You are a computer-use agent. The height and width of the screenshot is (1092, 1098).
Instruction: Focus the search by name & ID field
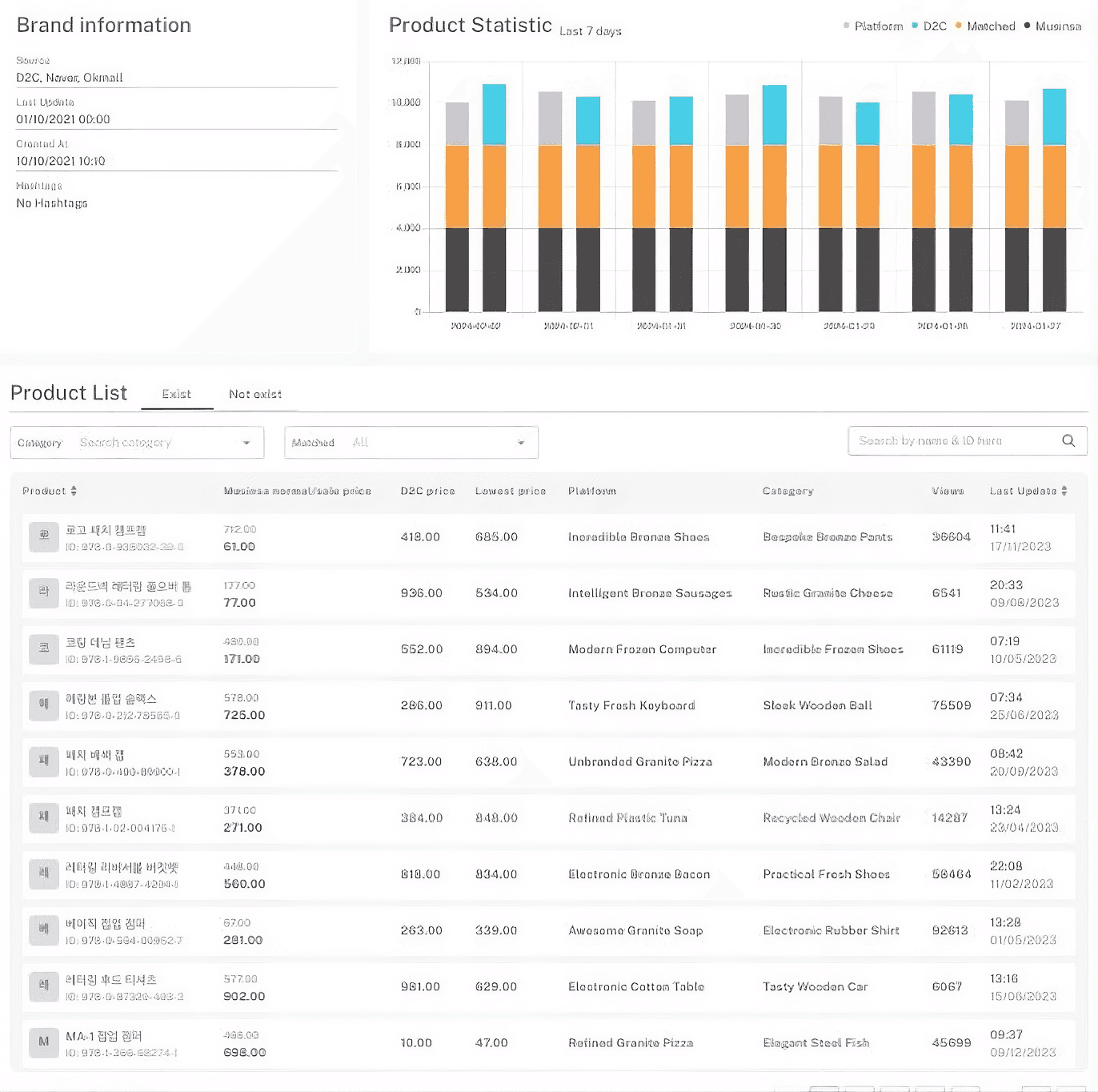(x=952, y=441)
